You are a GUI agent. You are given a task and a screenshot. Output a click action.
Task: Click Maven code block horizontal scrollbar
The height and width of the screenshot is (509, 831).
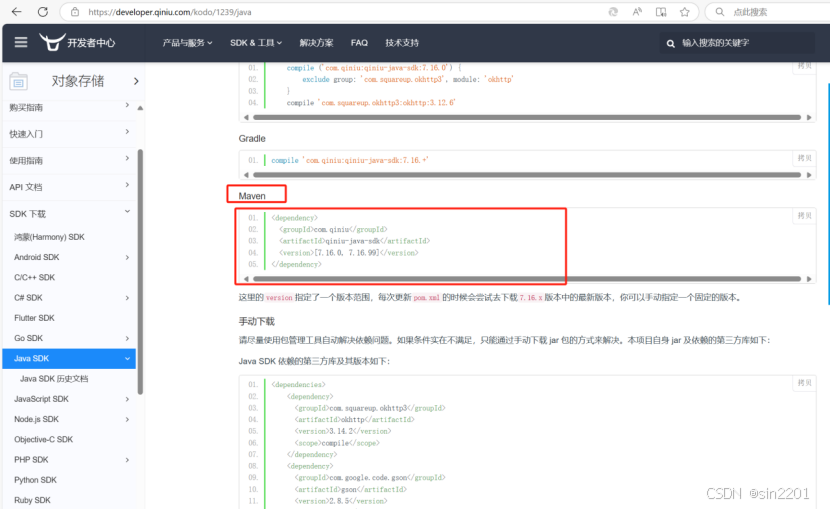pos(527,278)
